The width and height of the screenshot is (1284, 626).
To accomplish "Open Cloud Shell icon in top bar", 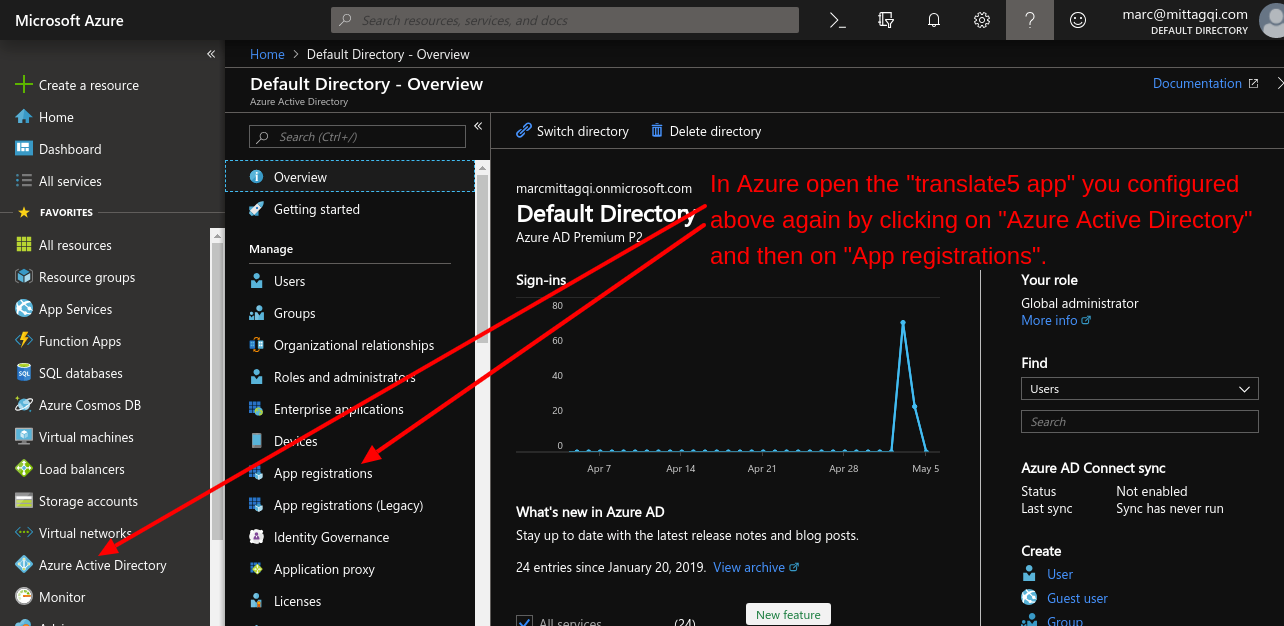I will (838, 20).
